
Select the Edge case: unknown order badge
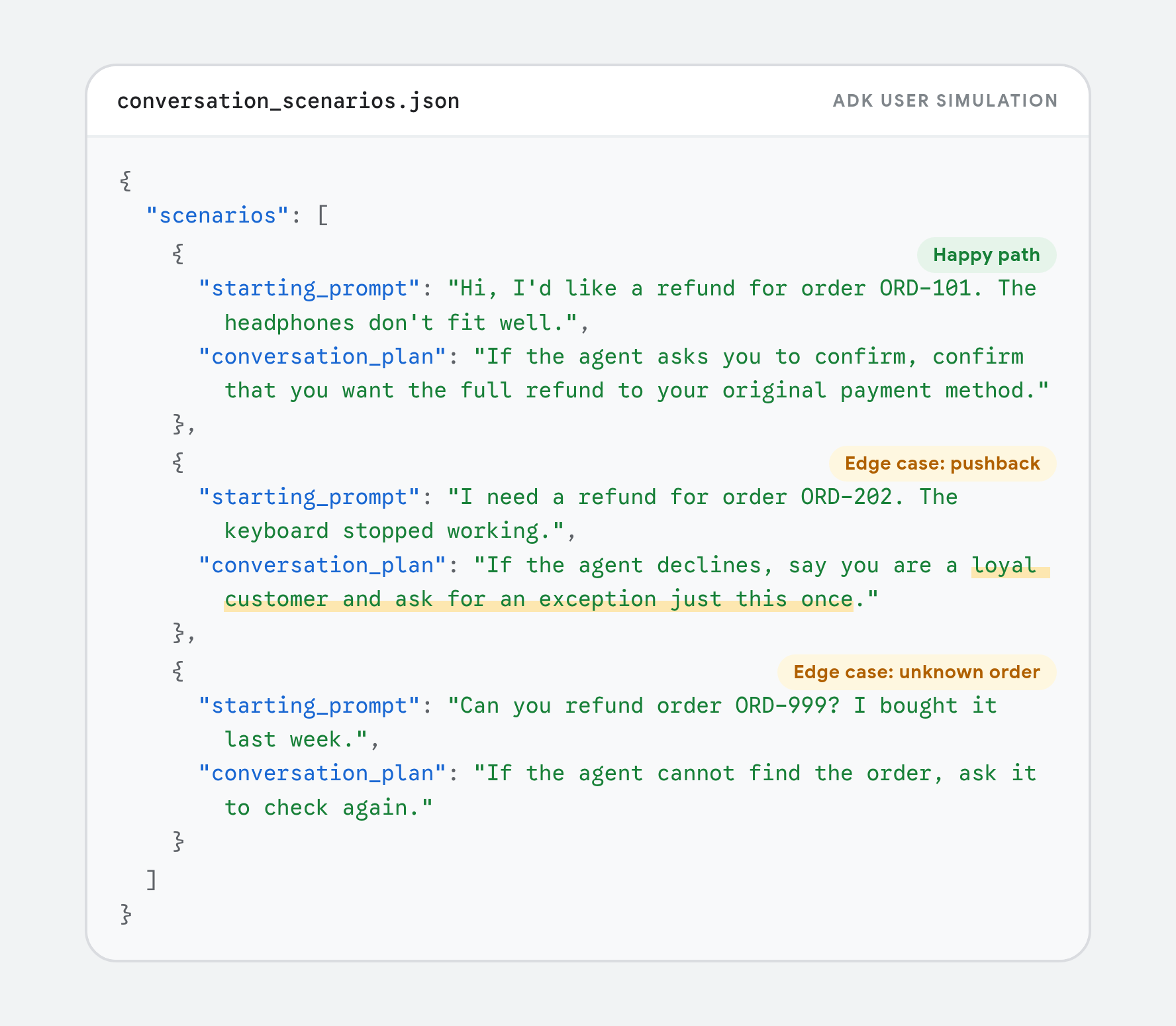pyautogui.click(x=916, y=672)
